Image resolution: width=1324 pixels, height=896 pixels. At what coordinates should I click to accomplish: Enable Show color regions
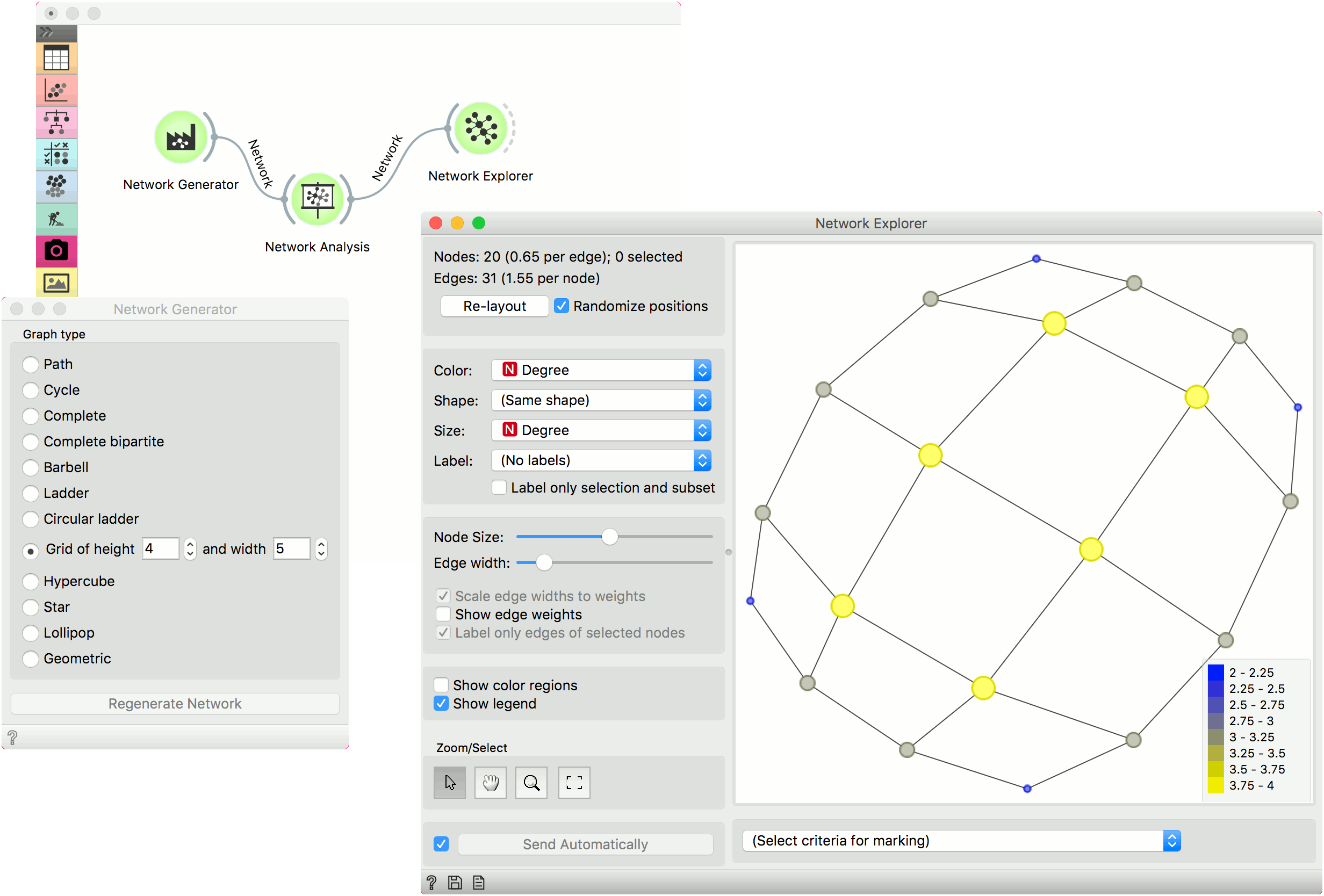click(441, 685)
